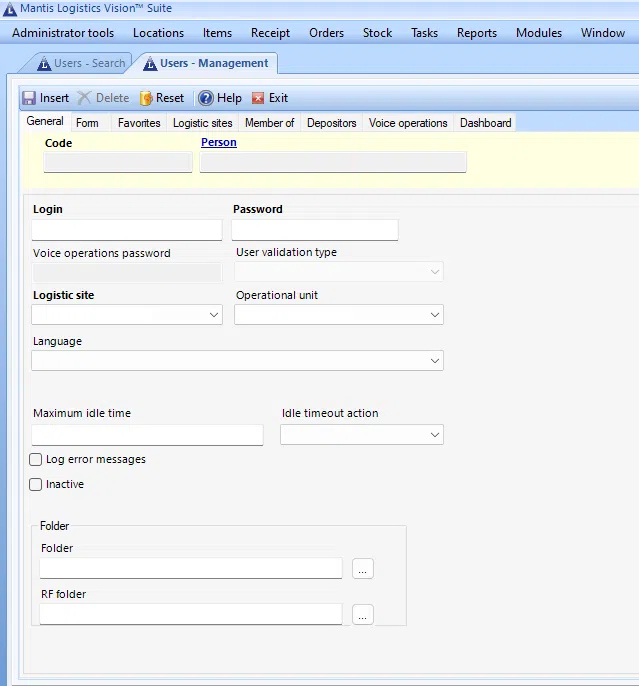Open the Idle timeout action dropdown
The height and width of the screenshot is (686, 639).
pos(435,435)
